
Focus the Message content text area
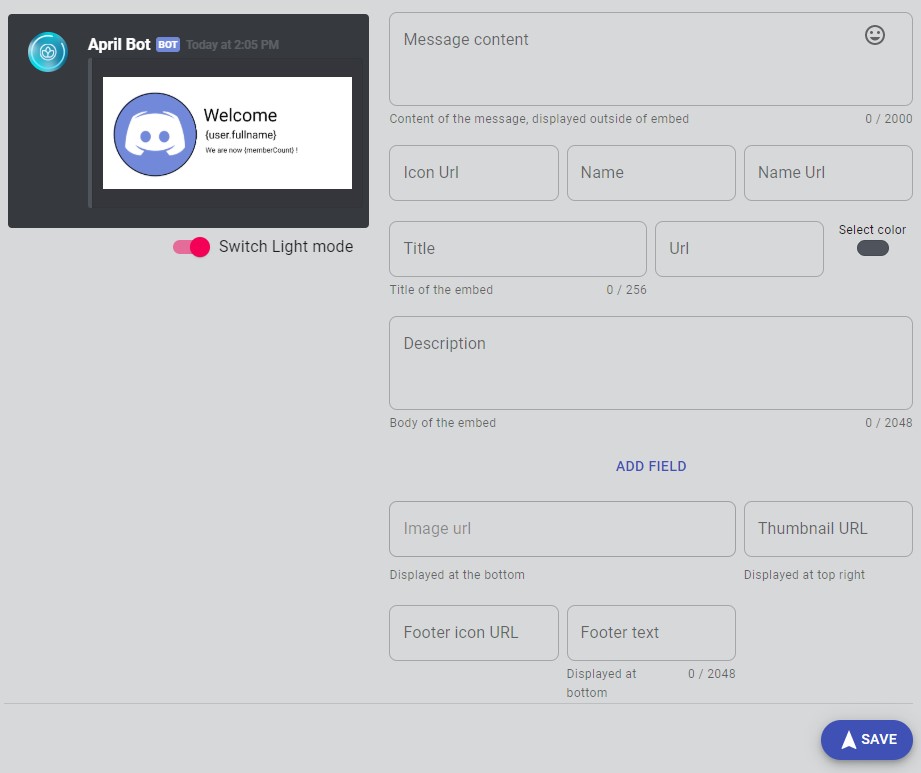651,59
